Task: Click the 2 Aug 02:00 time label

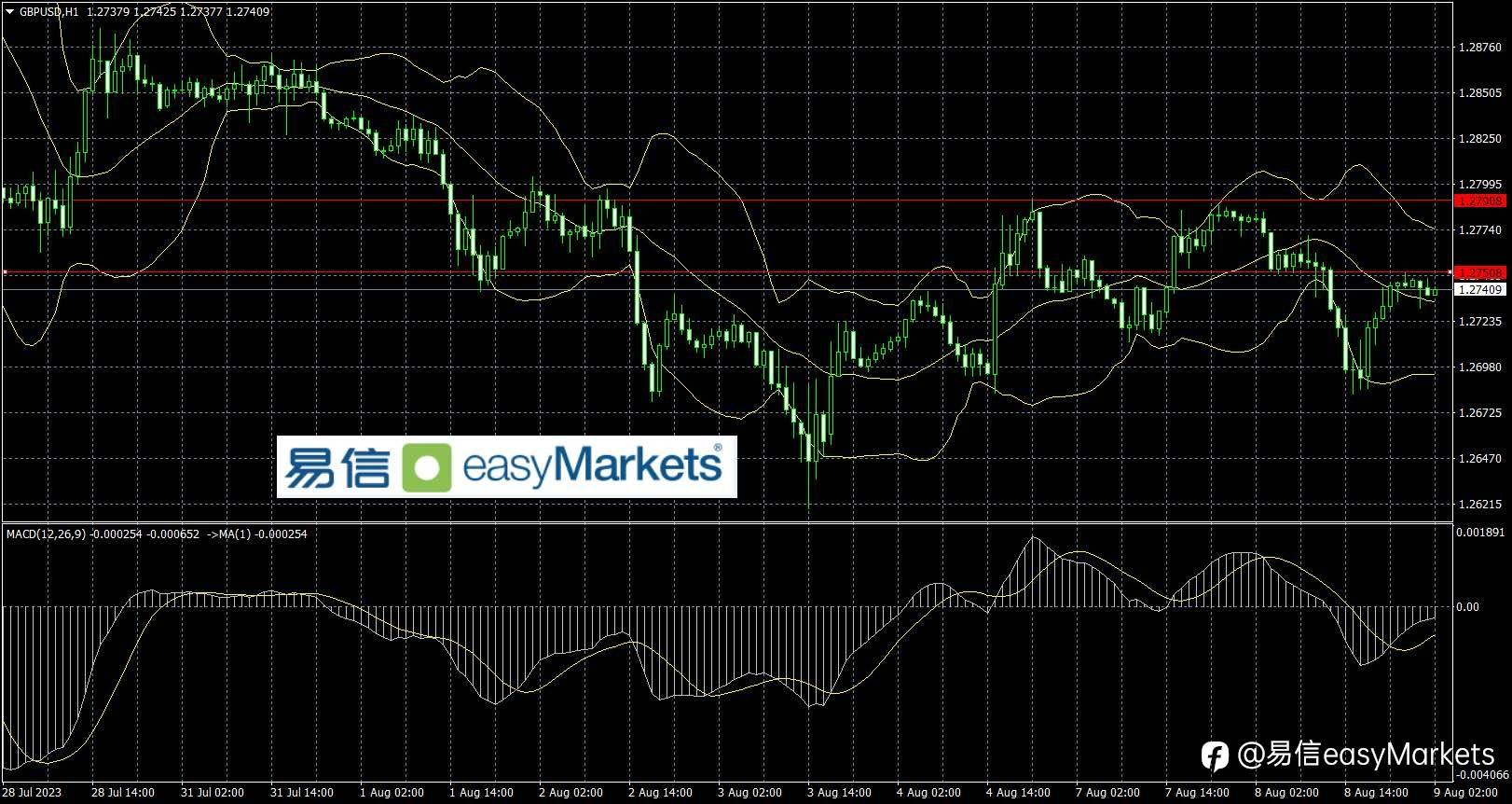Action: click(x=570, y=793)
